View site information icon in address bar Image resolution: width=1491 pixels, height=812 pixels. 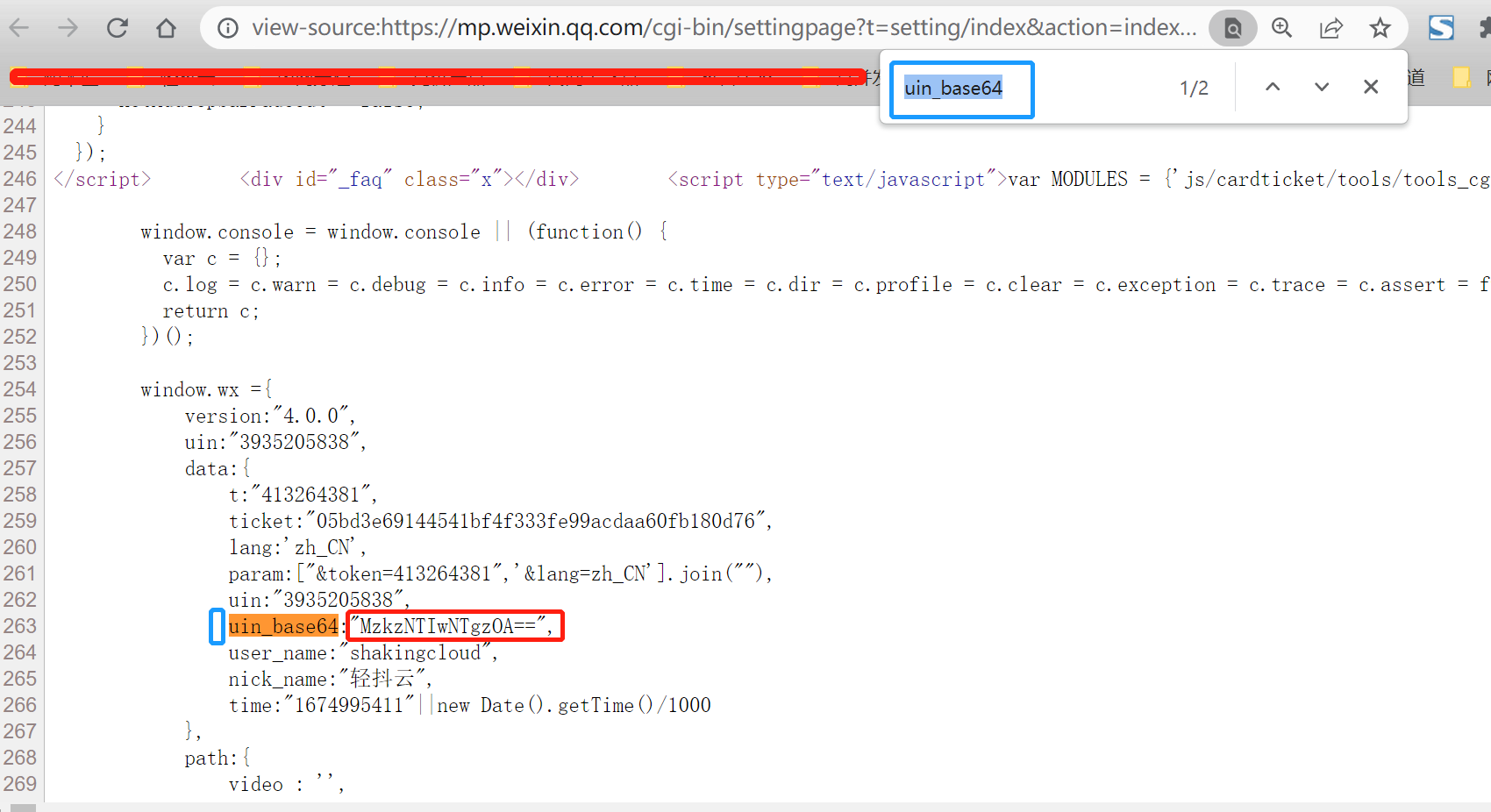click(228, 28)
